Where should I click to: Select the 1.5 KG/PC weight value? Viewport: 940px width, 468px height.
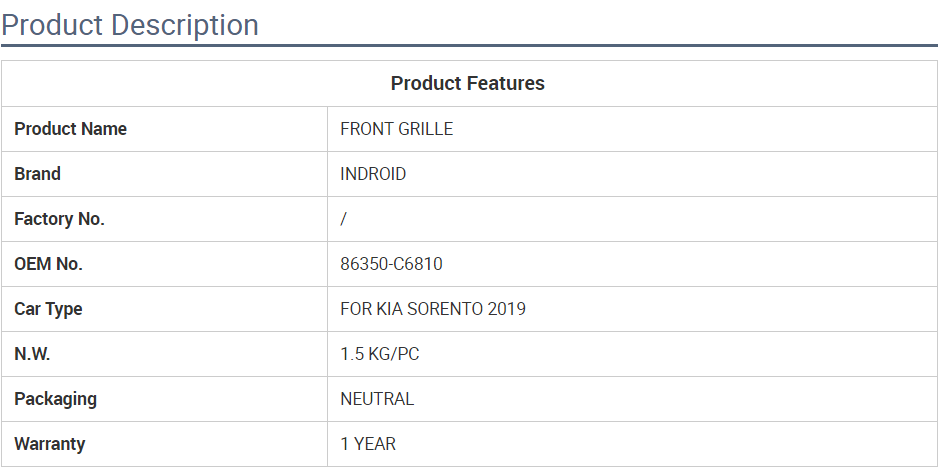click(x=379, y=354)
